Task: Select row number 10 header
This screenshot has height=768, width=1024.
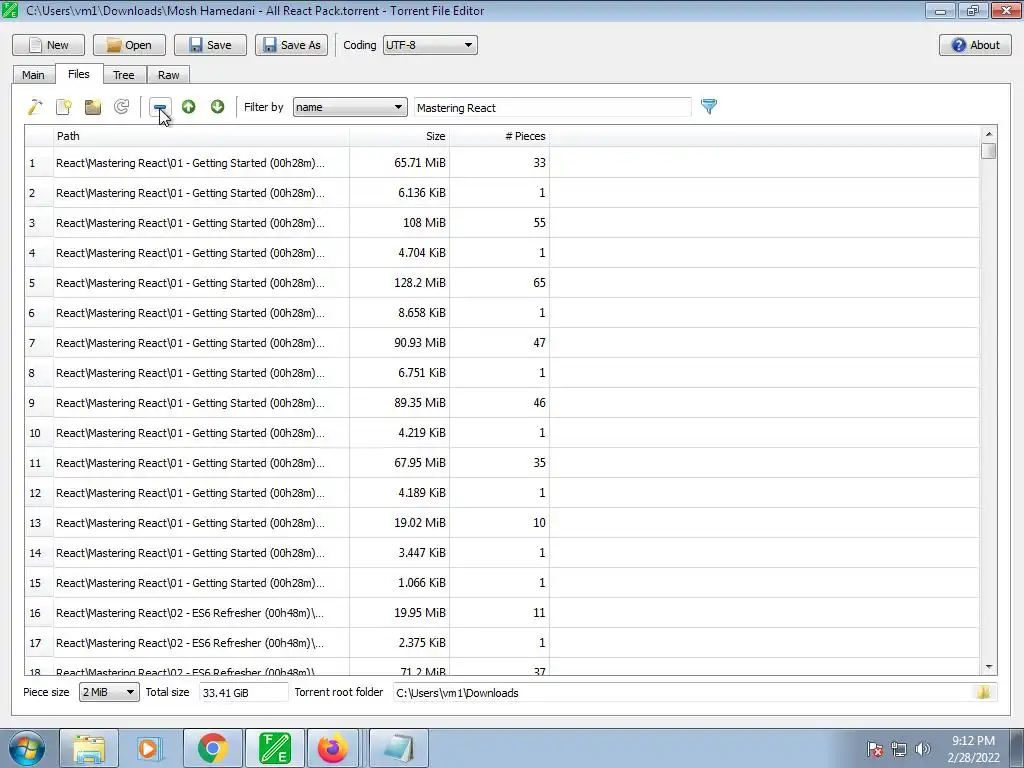Action: point(39,433)
